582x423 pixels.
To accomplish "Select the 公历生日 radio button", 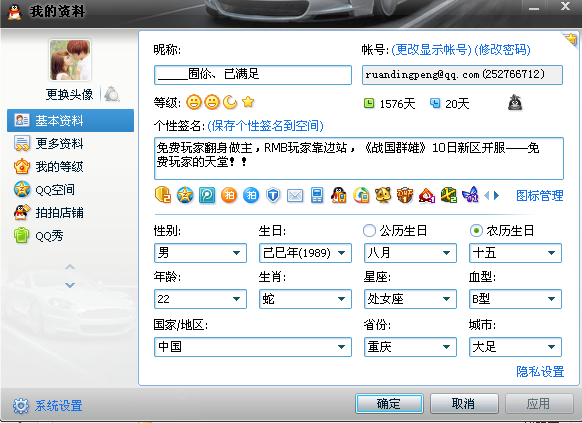I will [369, 230].
